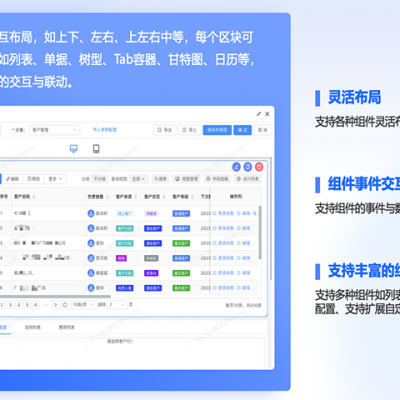This screenshot has width=400, height=400.
Task: Click the salesperson avatar in row 4
Action: click(91, 258)
